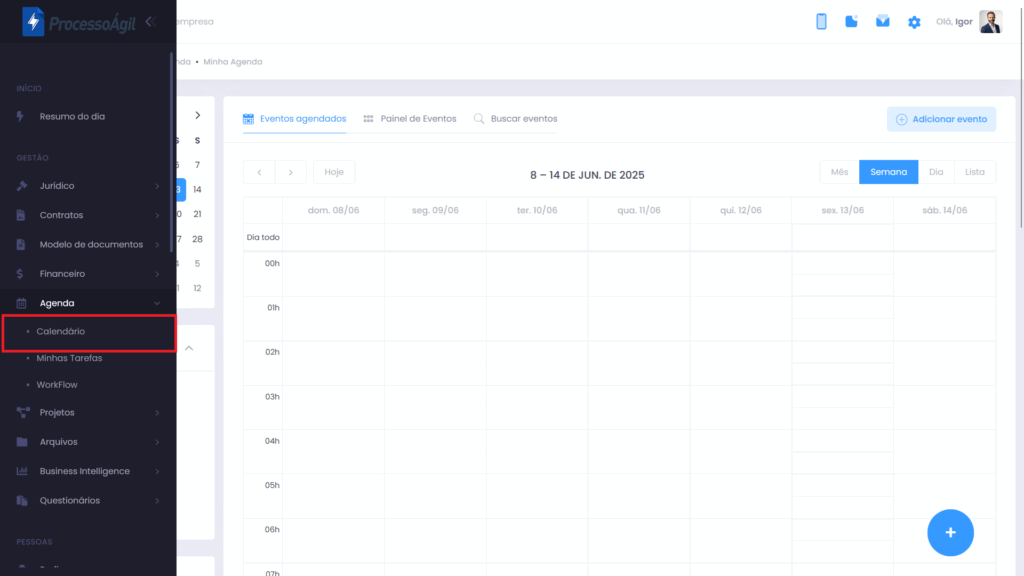The image size is (1024, 576).
Task: Click the Arquivos folder icon
Action: click(22, 441)
